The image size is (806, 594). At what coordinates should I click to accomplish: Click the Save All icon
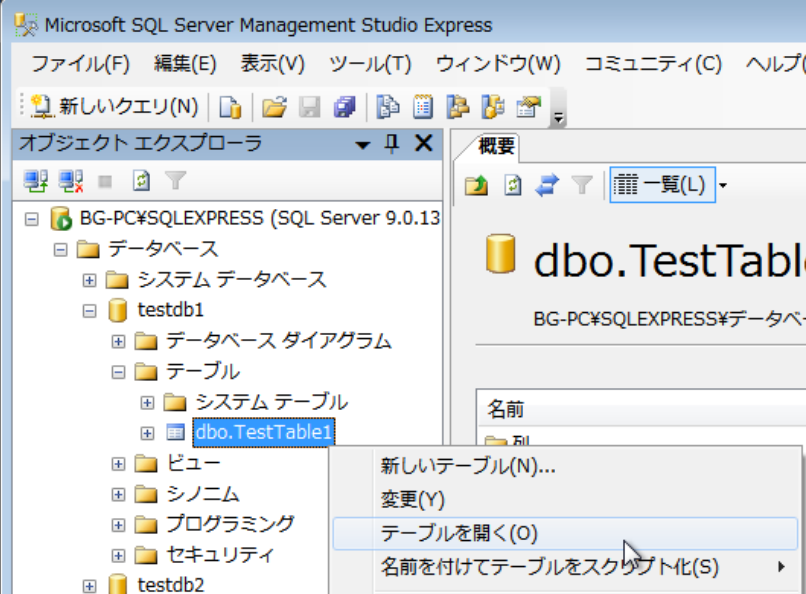click(344, 107)
